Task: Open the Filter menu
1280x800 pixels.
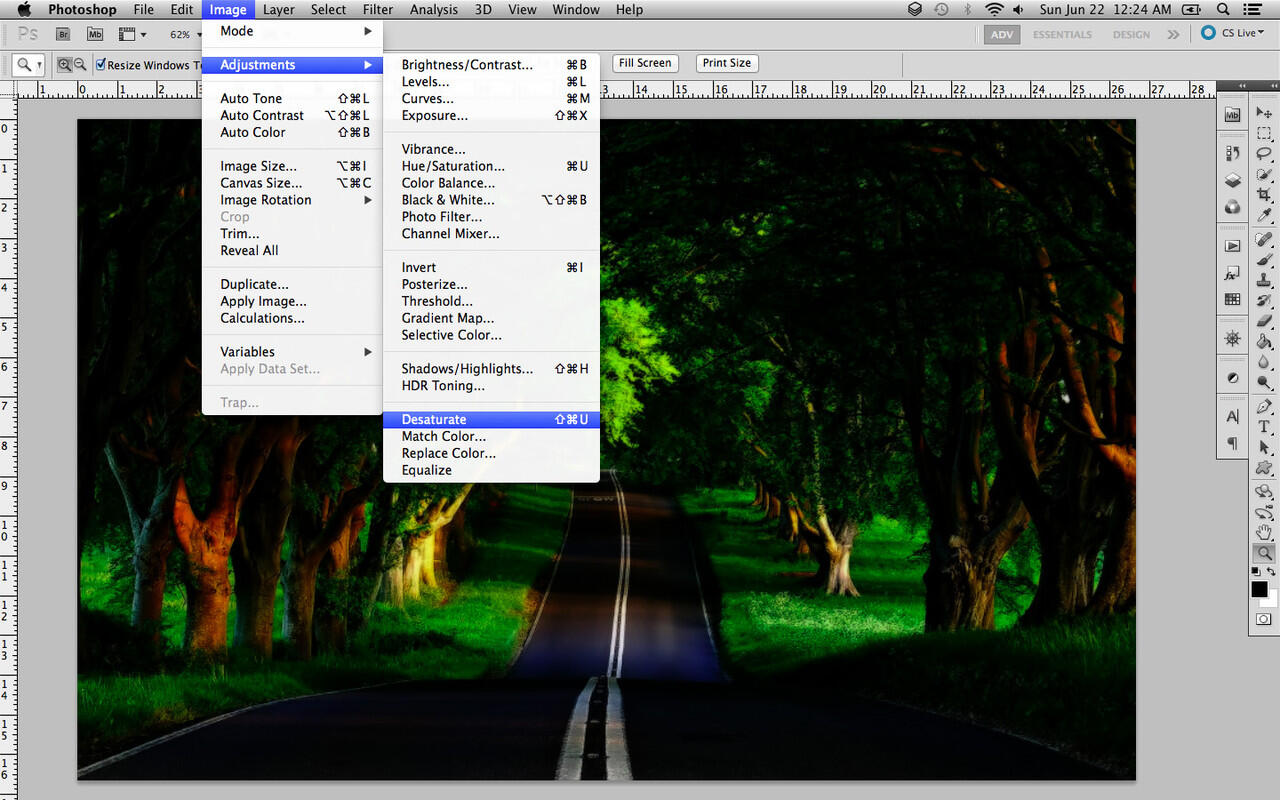Action: (378, 10)
